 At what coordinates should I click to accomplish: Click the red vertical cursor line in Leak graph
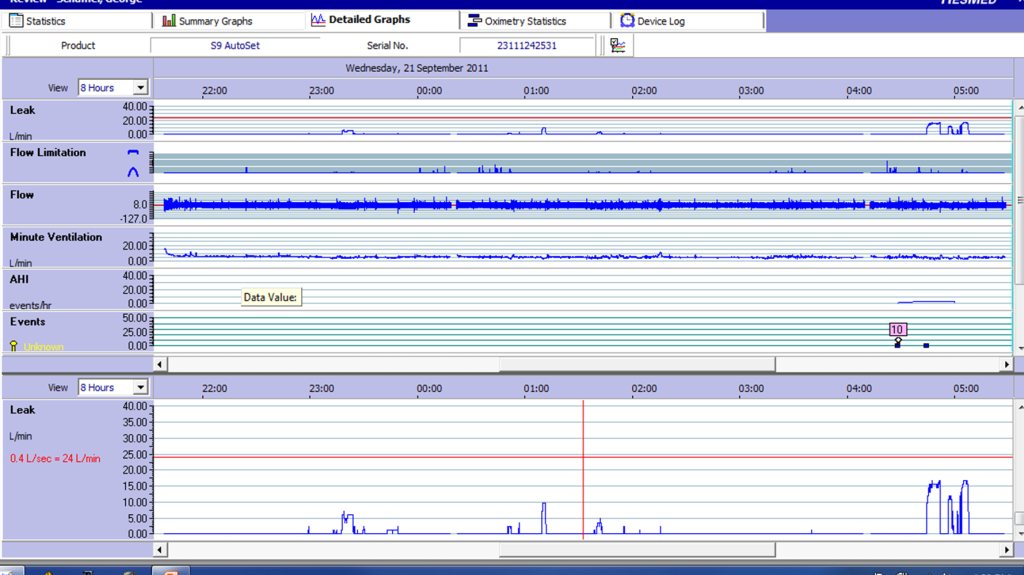[x=583, y=469]
